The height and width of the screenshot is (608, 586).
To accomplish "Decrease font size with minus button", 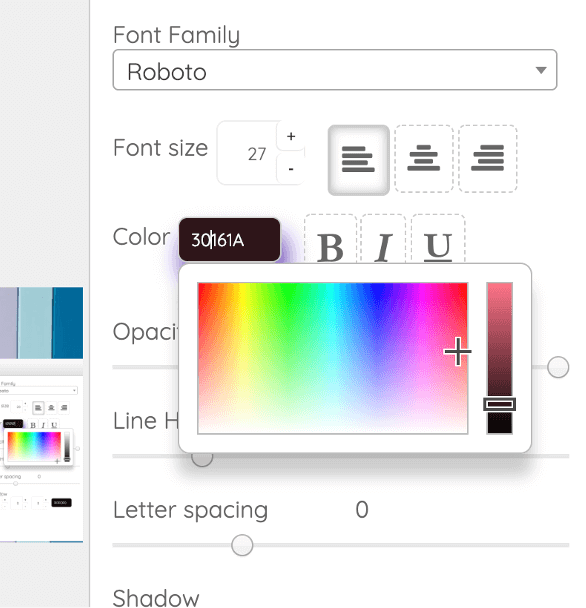I will pos(291,169).
